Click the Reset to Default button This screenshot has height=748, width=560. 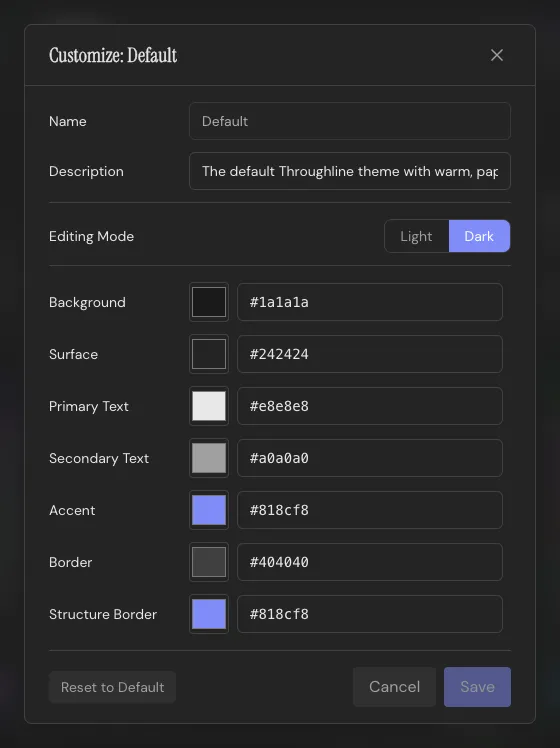[x=113, y=687]
